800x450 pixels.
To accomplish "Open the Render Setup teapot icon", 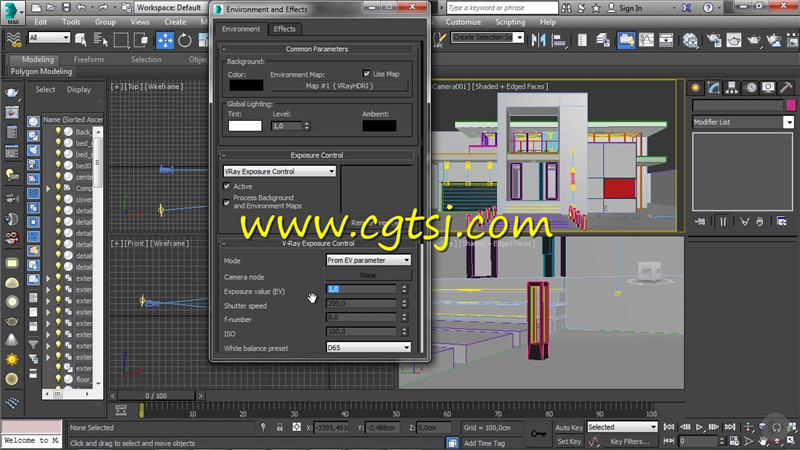I will click(714, 40).
